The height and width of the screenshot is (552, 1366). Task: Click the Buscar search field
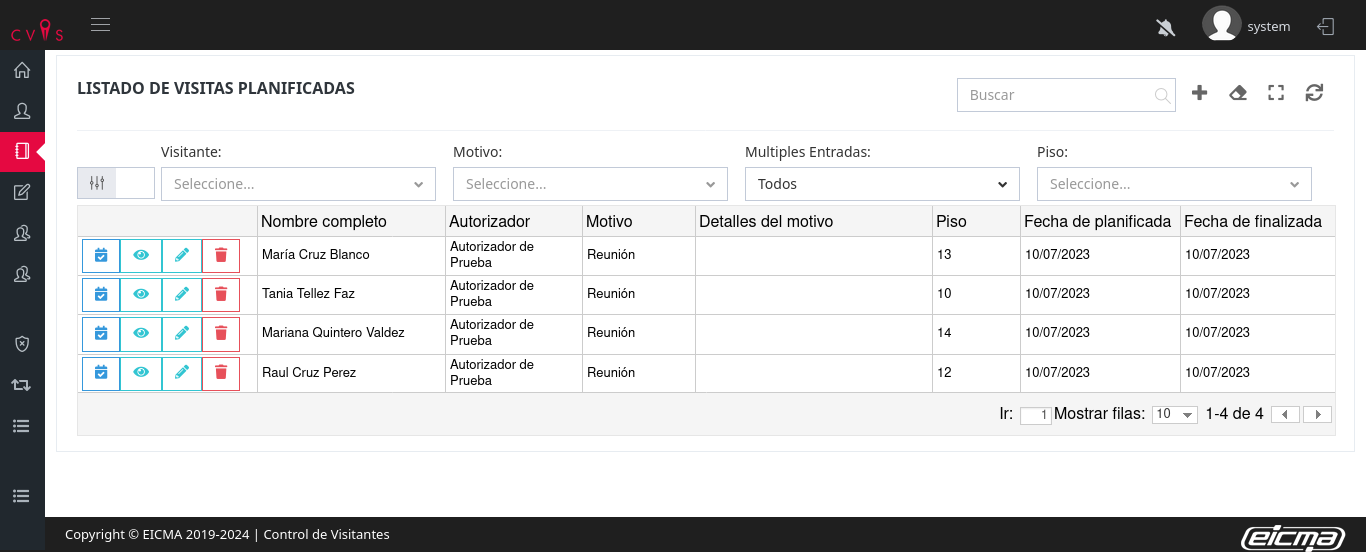click(1058, 95)
